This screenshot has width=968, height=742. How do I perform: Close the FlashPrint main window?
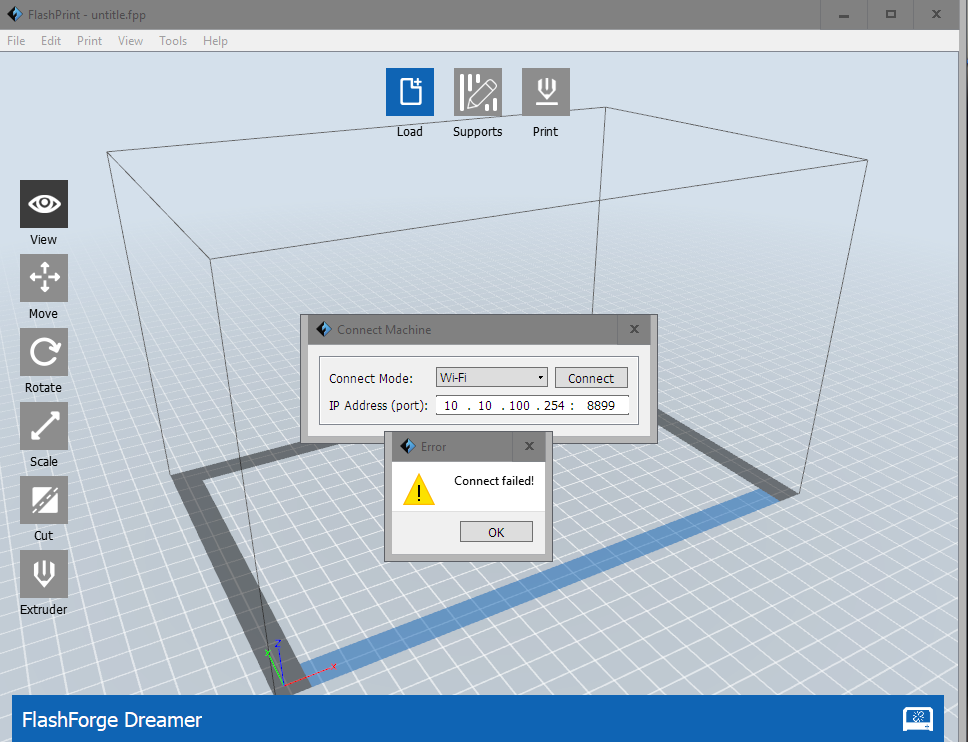coord(937,15)
